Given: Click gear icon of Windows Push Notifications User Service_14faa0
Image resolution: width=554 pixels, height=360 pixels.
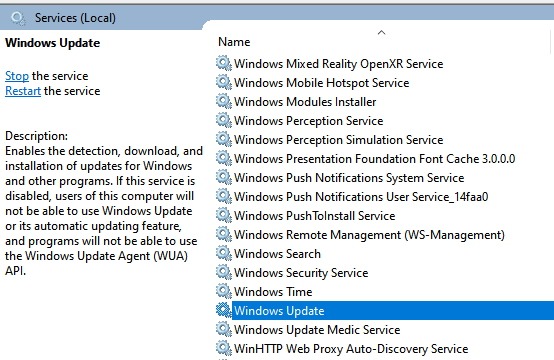Looking at the screenshot, I should tap(224, 197).
